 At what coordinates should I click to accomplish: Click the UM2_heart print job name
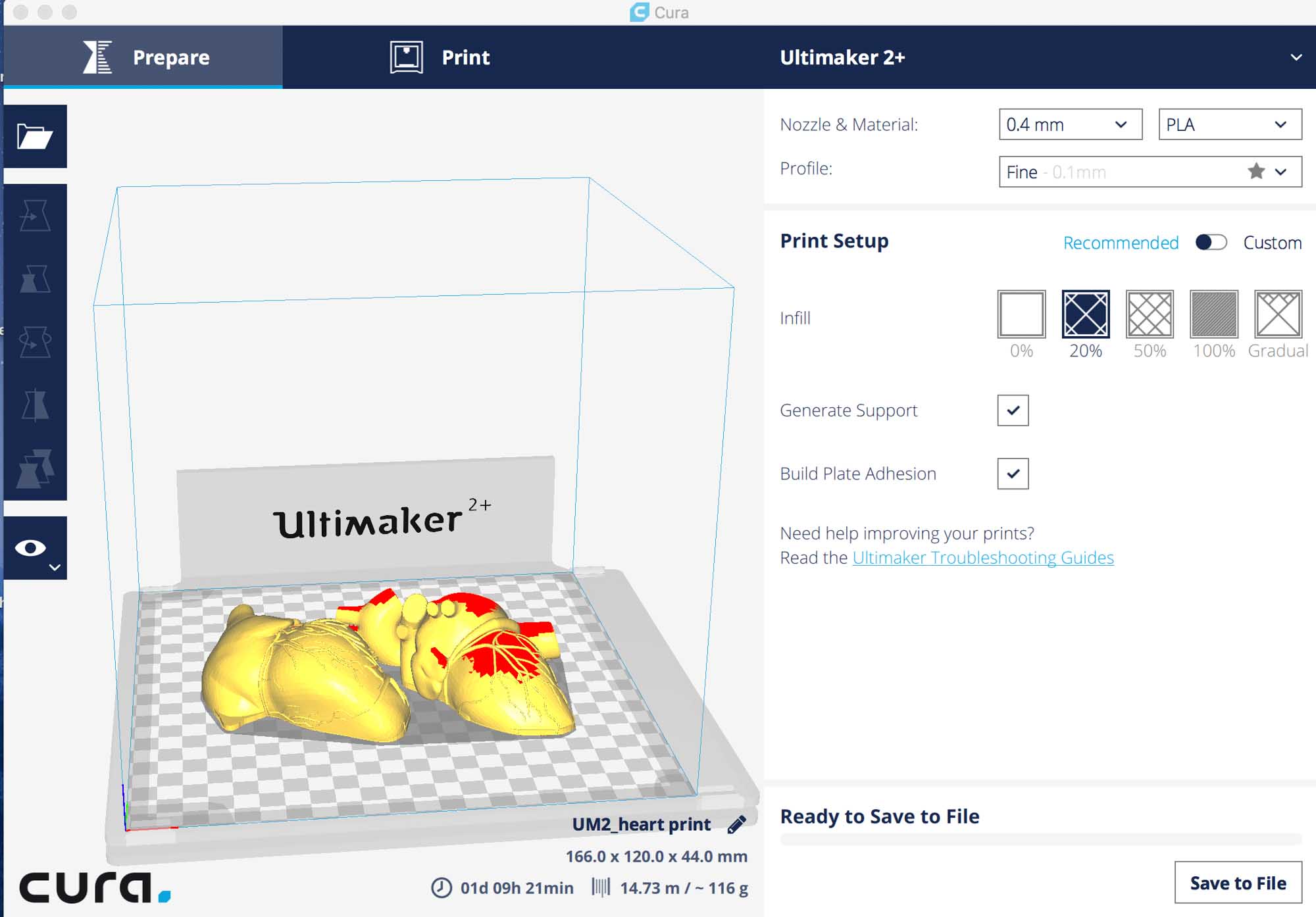click(x=642, y=824)
